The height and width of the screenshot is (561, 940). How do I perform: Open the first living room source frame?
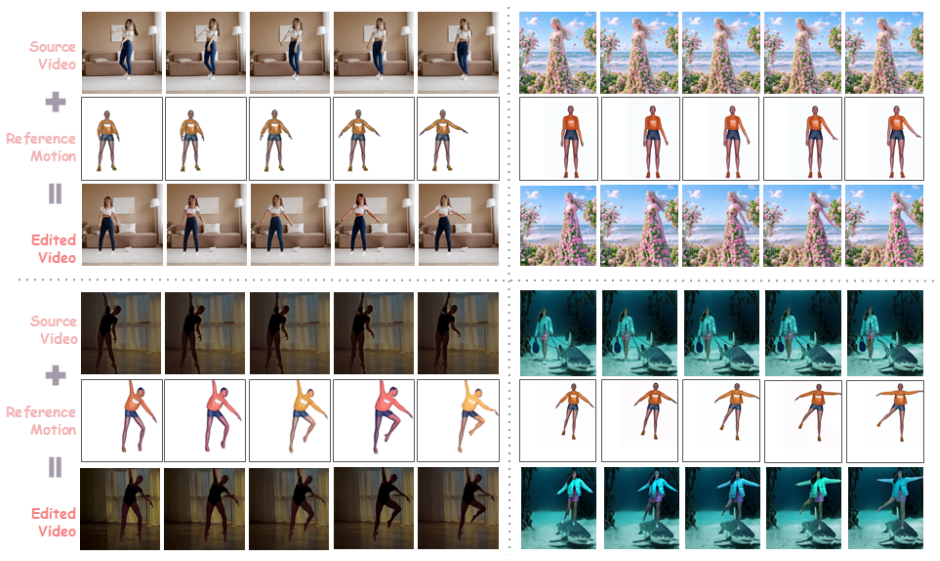coord(122,52)
